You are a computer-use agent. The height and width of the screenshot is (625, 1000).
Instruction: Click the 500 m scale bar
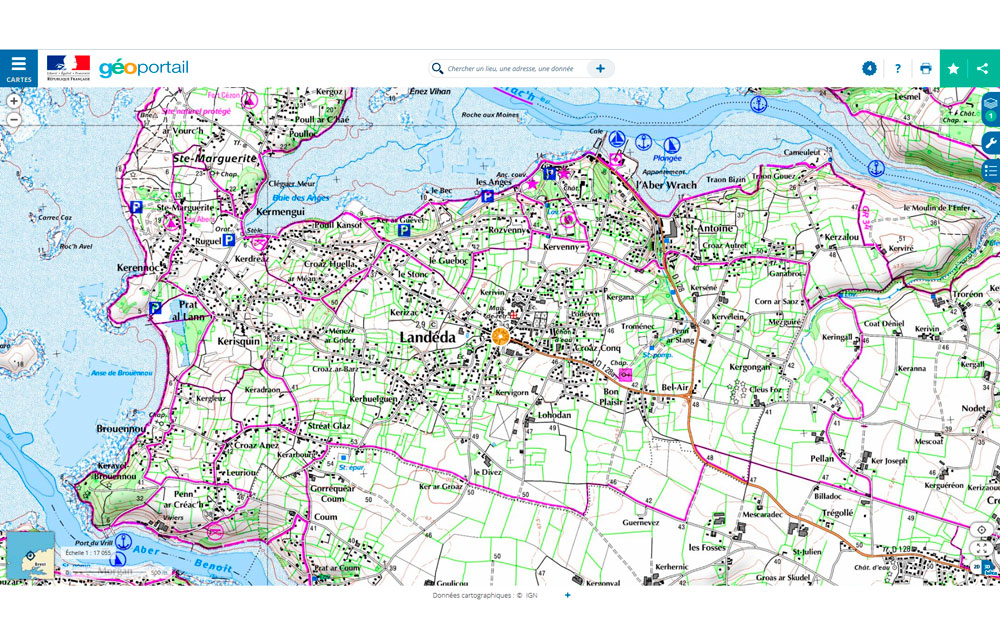point(115,571)
